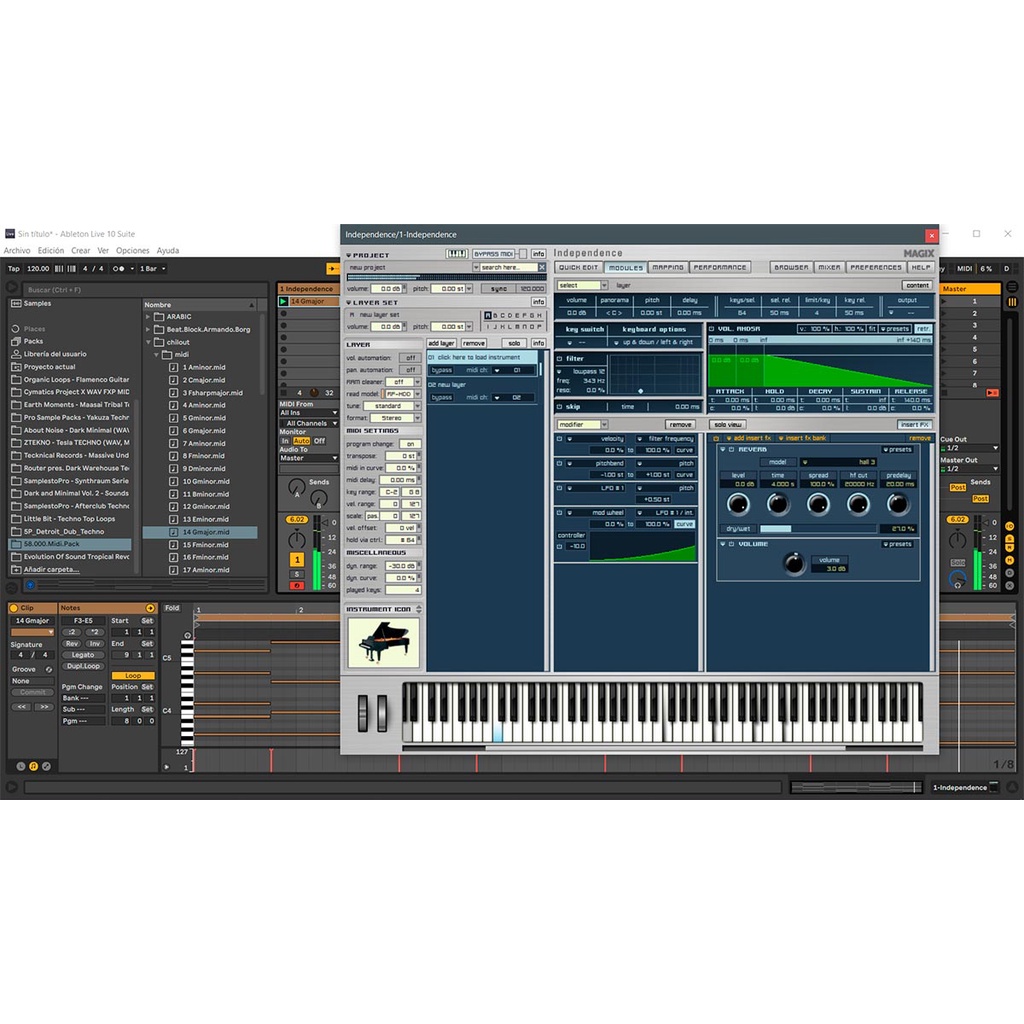The width and height of the screenshot is (1024, 1024).
Task: Open the Audio To Master dropdown
Action: 309,458
